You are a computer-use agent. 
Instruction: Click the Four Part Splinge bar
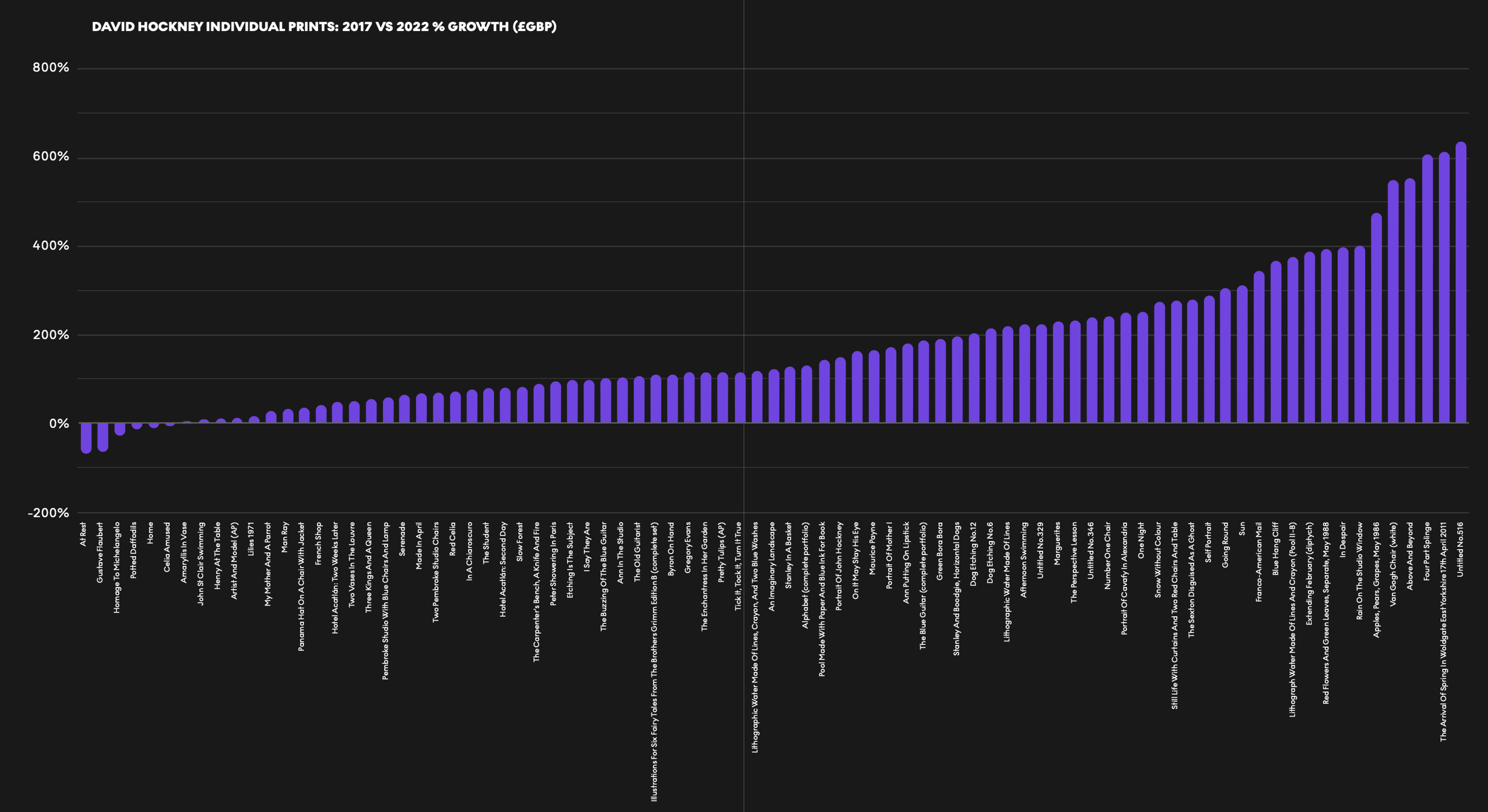coord(1427,289)
